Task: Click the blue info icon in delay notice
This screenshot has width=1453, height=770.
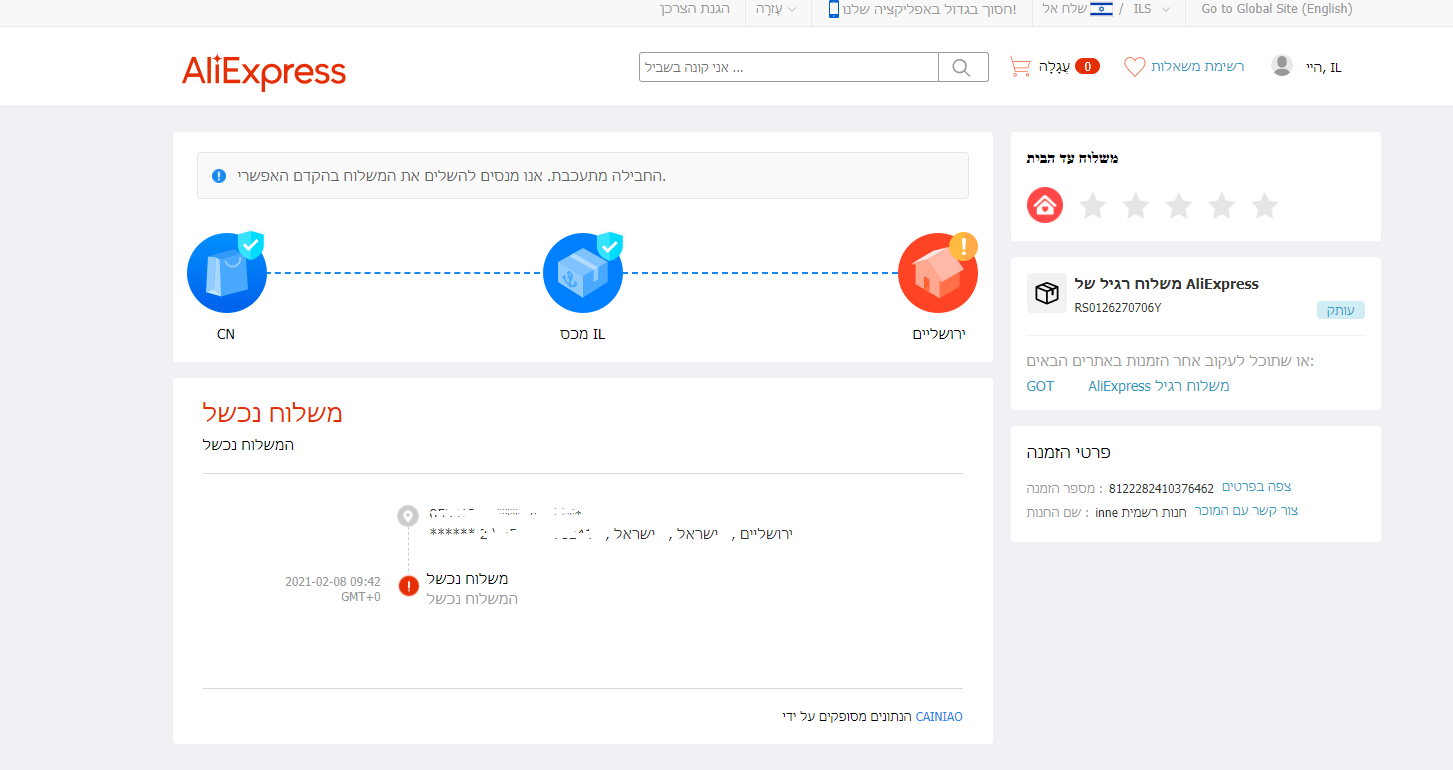Action: point(219,176)
